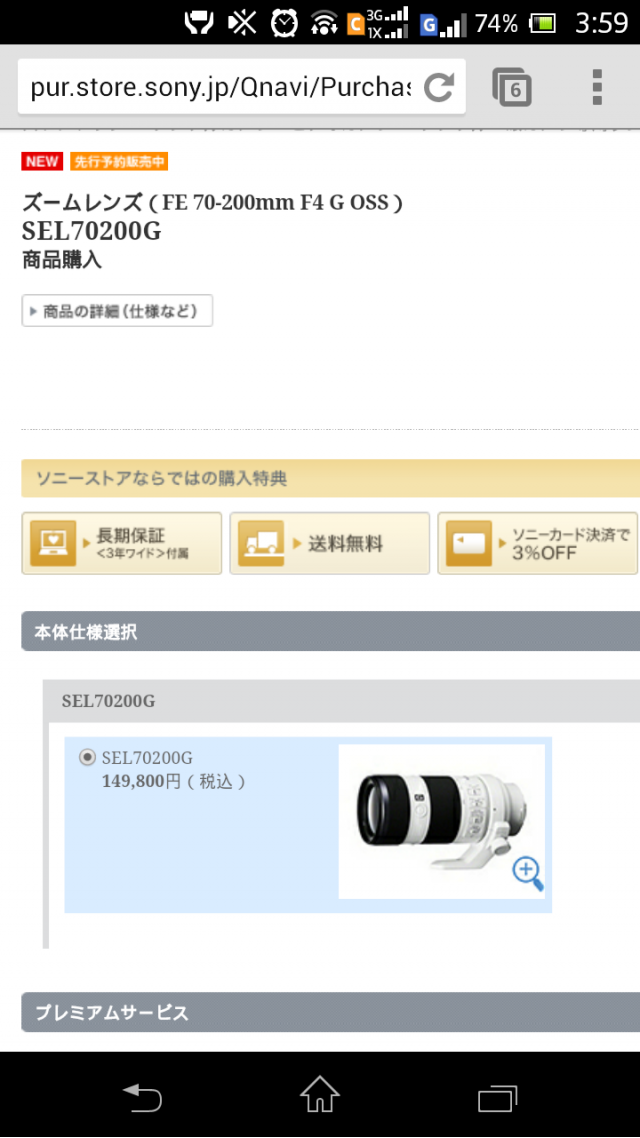Tap the 本体仕様選択 section header
This screenshot has width=640, height=1138.
click(x=331, y=631)
